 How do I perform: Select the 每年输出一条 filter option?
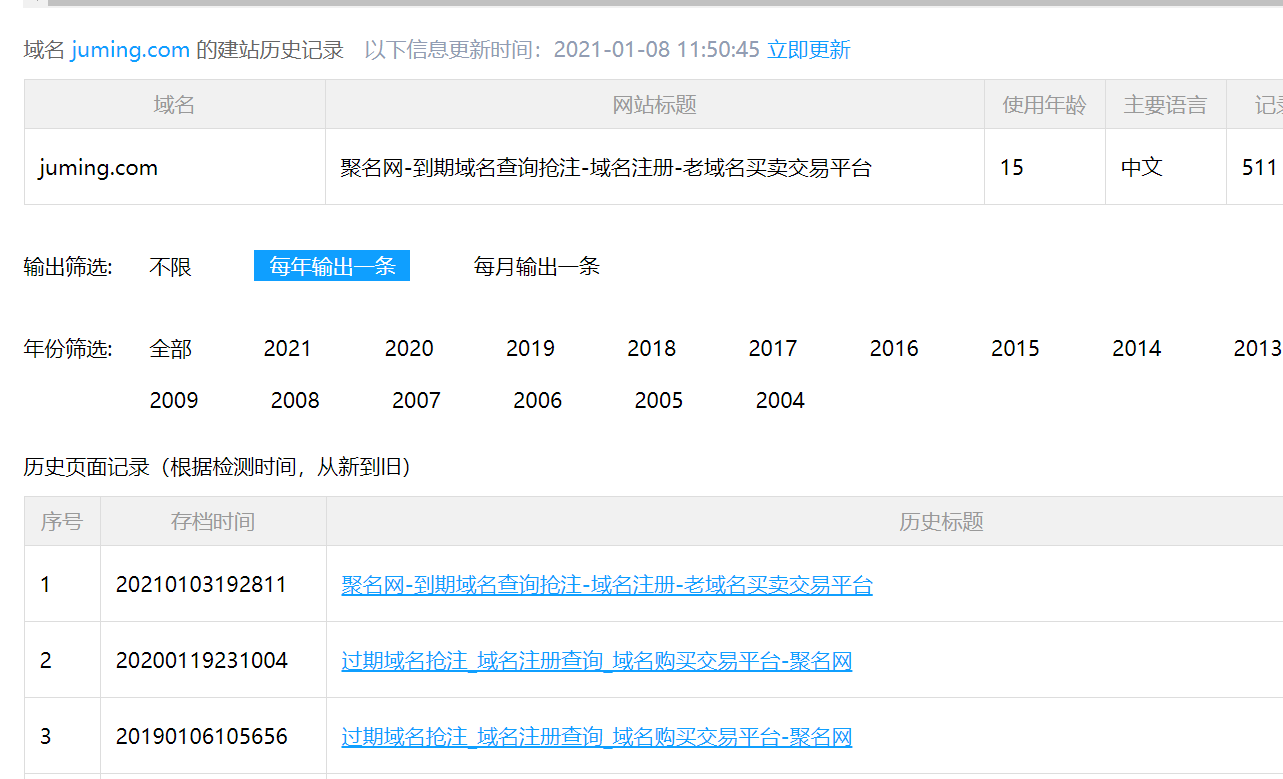tap(332, 266)
